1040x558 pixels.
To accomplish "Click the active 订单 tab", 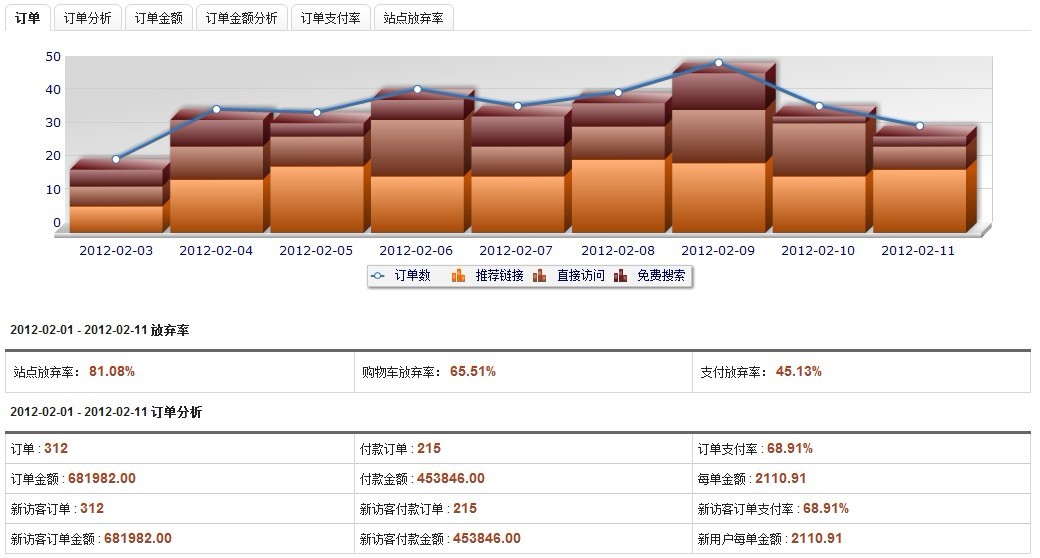I will pyautogui.click(x=28, y=18).
